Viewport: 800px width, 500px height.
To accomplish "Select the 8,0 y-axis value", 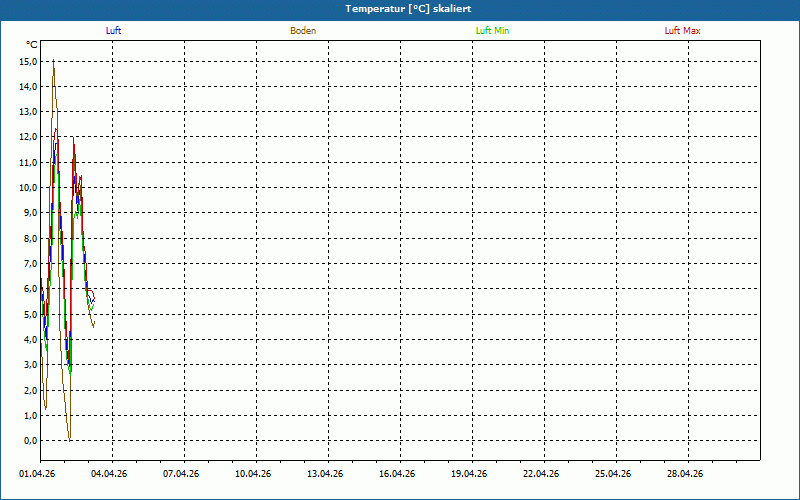I will click(x=31, y=239).
